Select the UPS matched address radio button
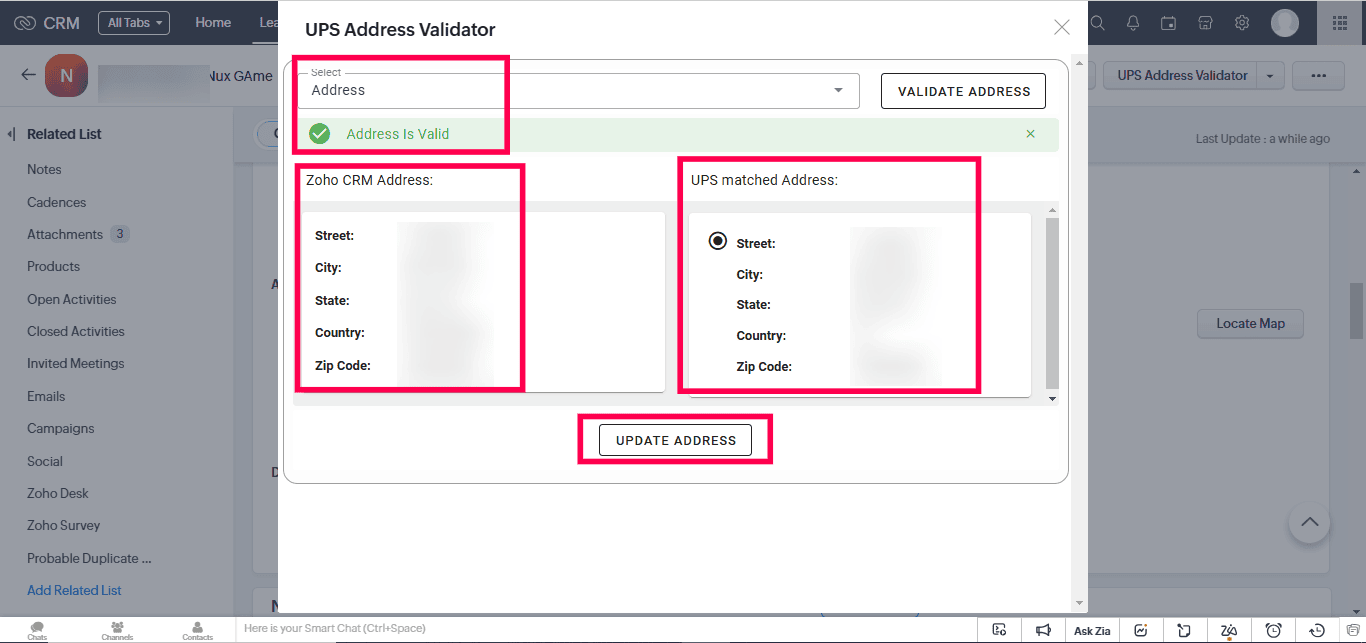This screenshot has width=1366, height=643. coord(717,241)
